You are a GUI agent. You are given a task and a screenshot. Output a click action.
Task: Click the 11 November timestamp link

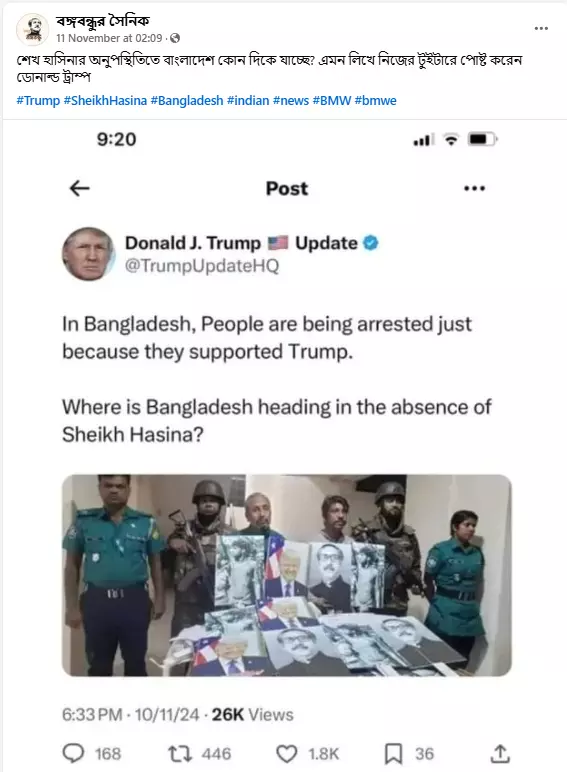[x=109, y=38]
